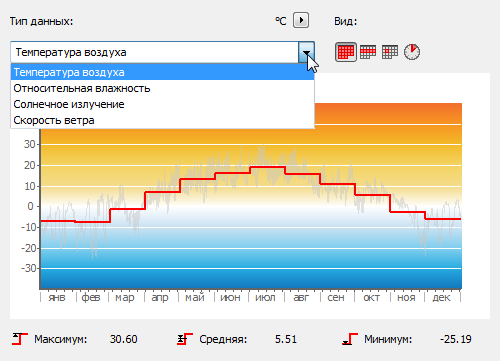
Task: Click the Максимум icon
Action: click(x=20, y=339)
